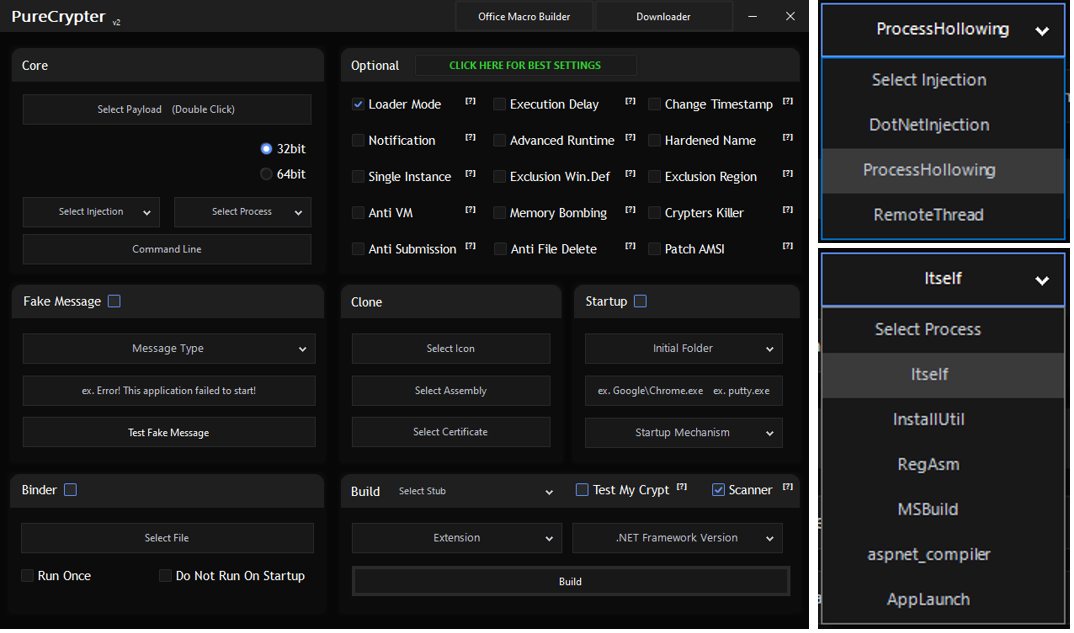Check the Test My Crypt checkbox
The width and height of the screenshot is (1074, 633).
582,490
